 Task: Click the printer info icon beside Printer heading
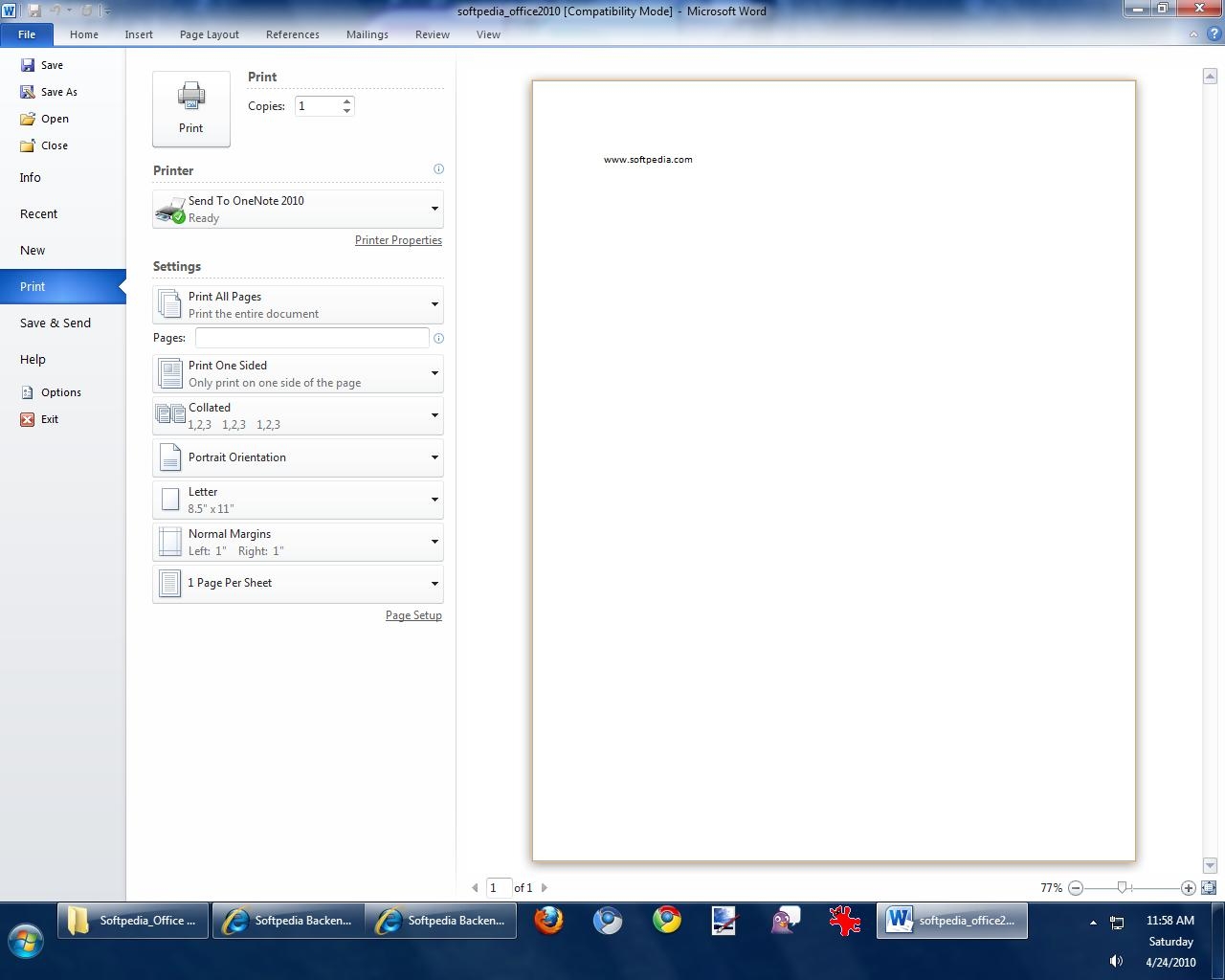pos(438,169)
